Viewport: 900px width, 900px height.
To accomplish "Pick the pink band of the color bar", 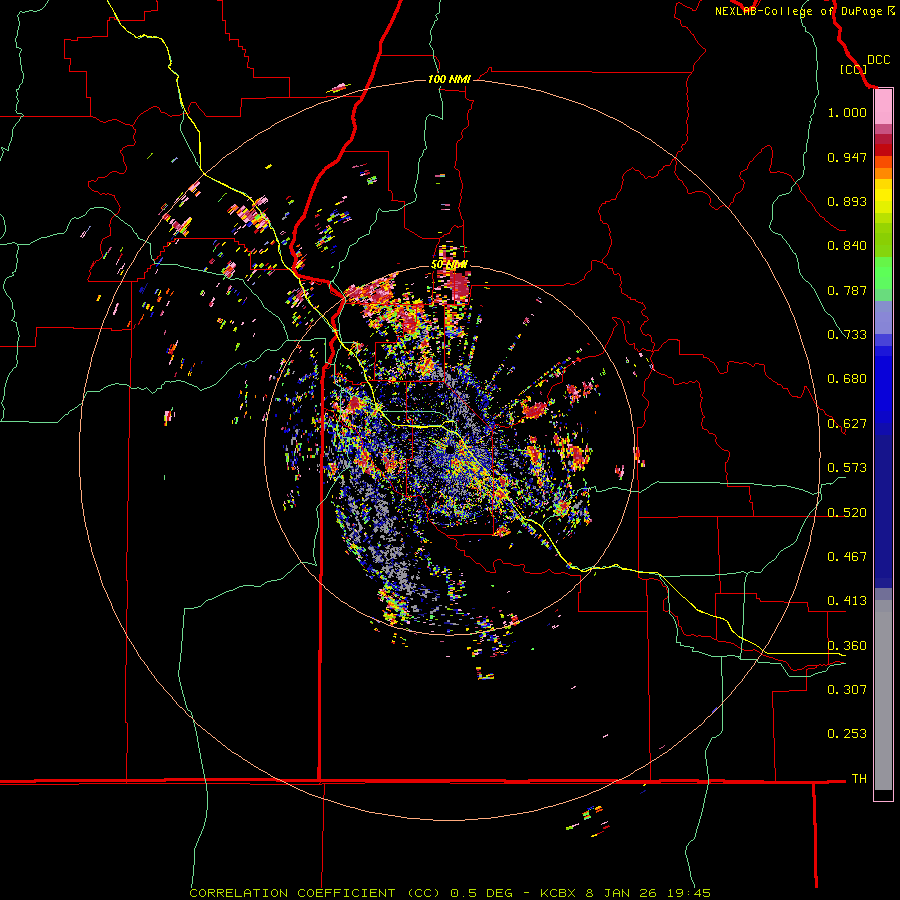I will 883,107.
